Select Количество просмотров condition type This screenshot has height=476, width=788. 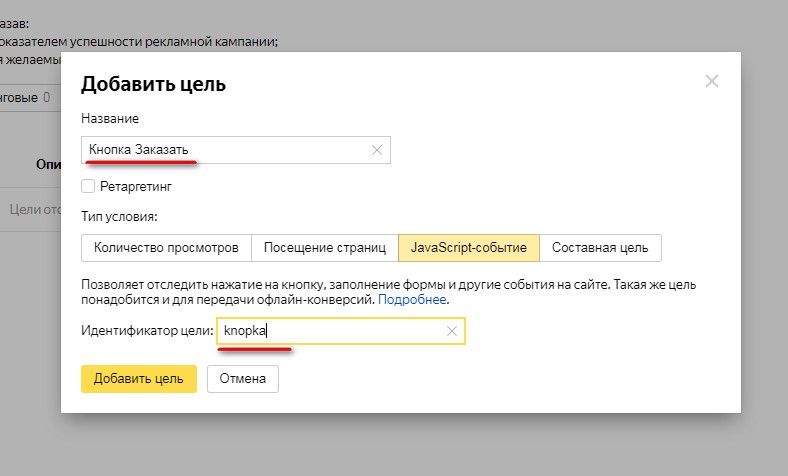tap(165, 247)
